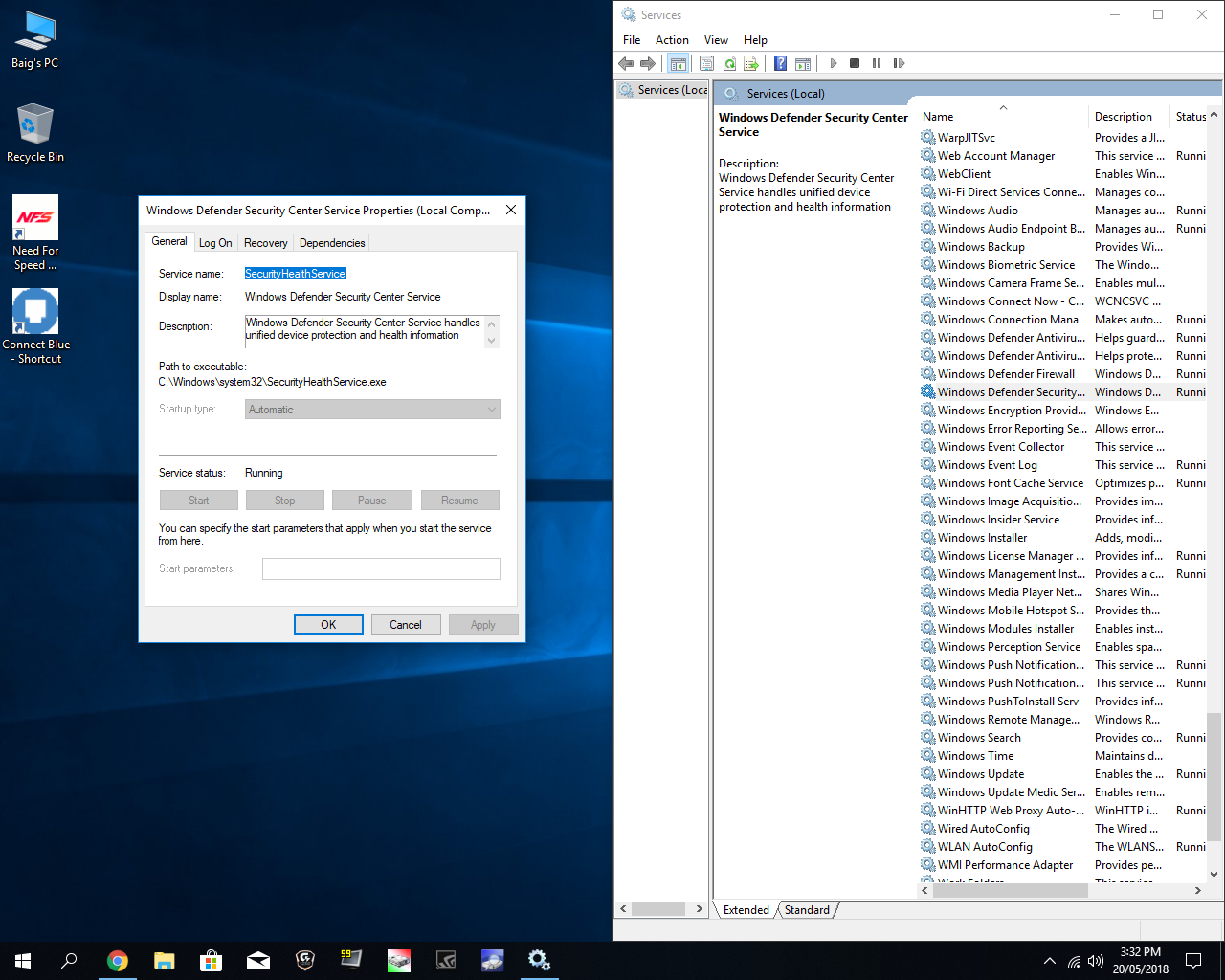Screen dimensions: 1225x980
Task: Open Help via blue question mark icon
Action: [780, 63]
